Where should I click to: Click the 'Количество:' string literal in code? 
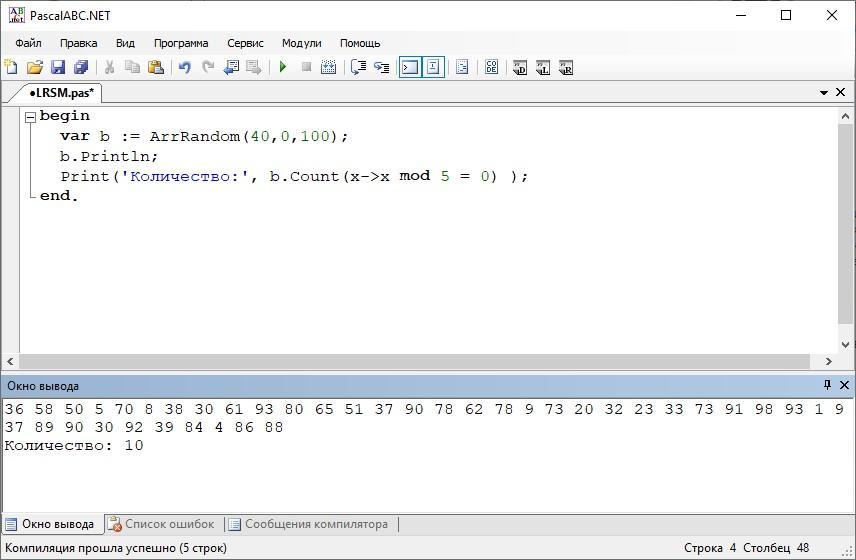(x=186, y=176)
